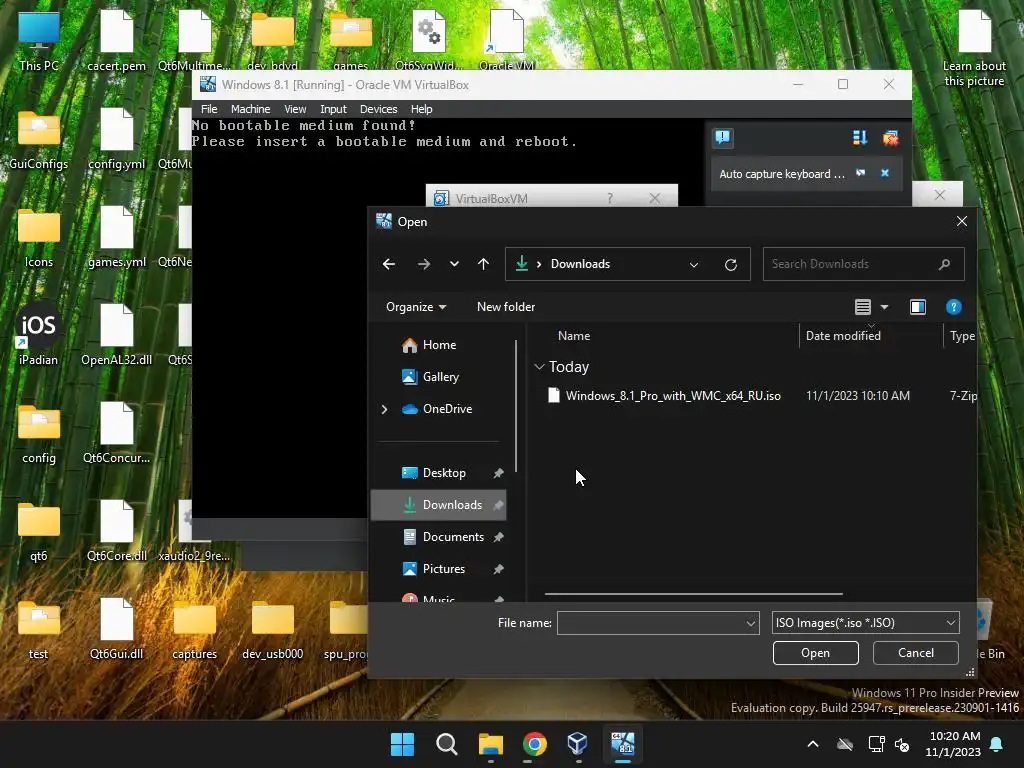1024x768 pixels.
Task: Click pin icon next to Pictures
Action: 498,569
